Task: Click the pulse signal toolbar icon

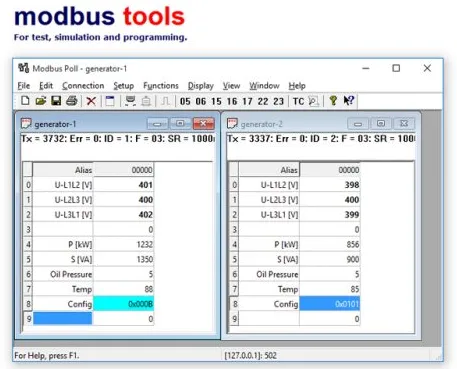Action: (x=165, y=101)
